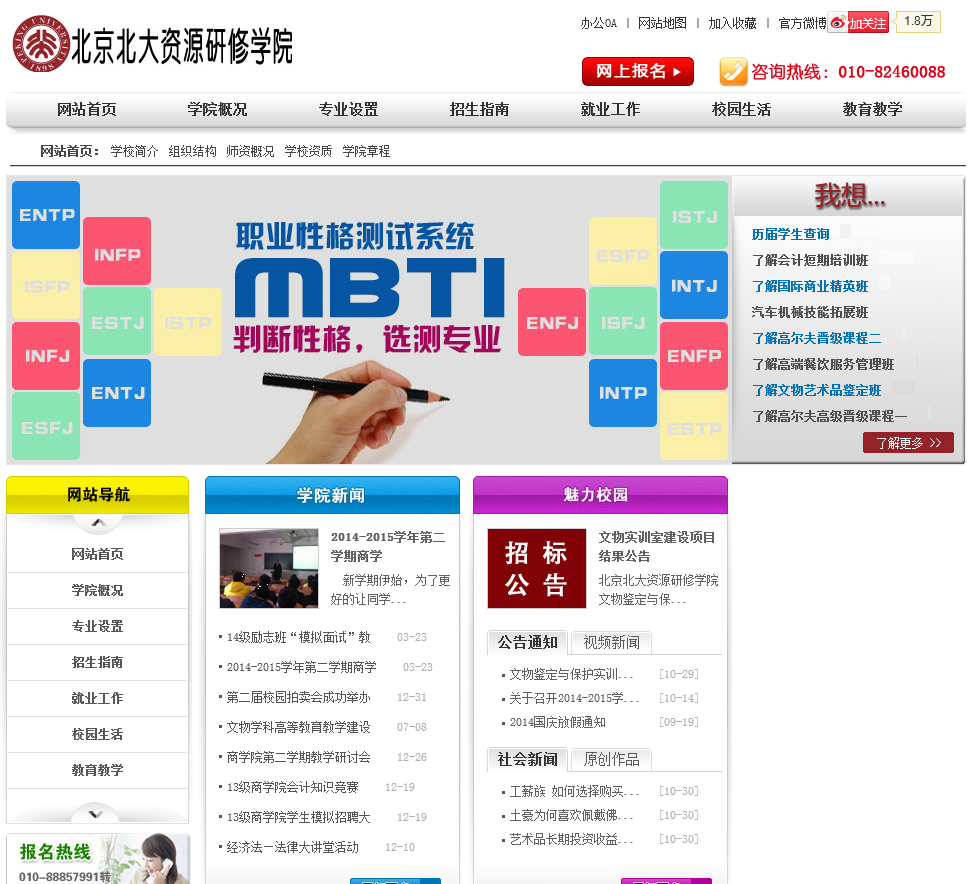The image size is (972, 884).
Task: Click 加入收藏 link
Action: click(732, 24)
